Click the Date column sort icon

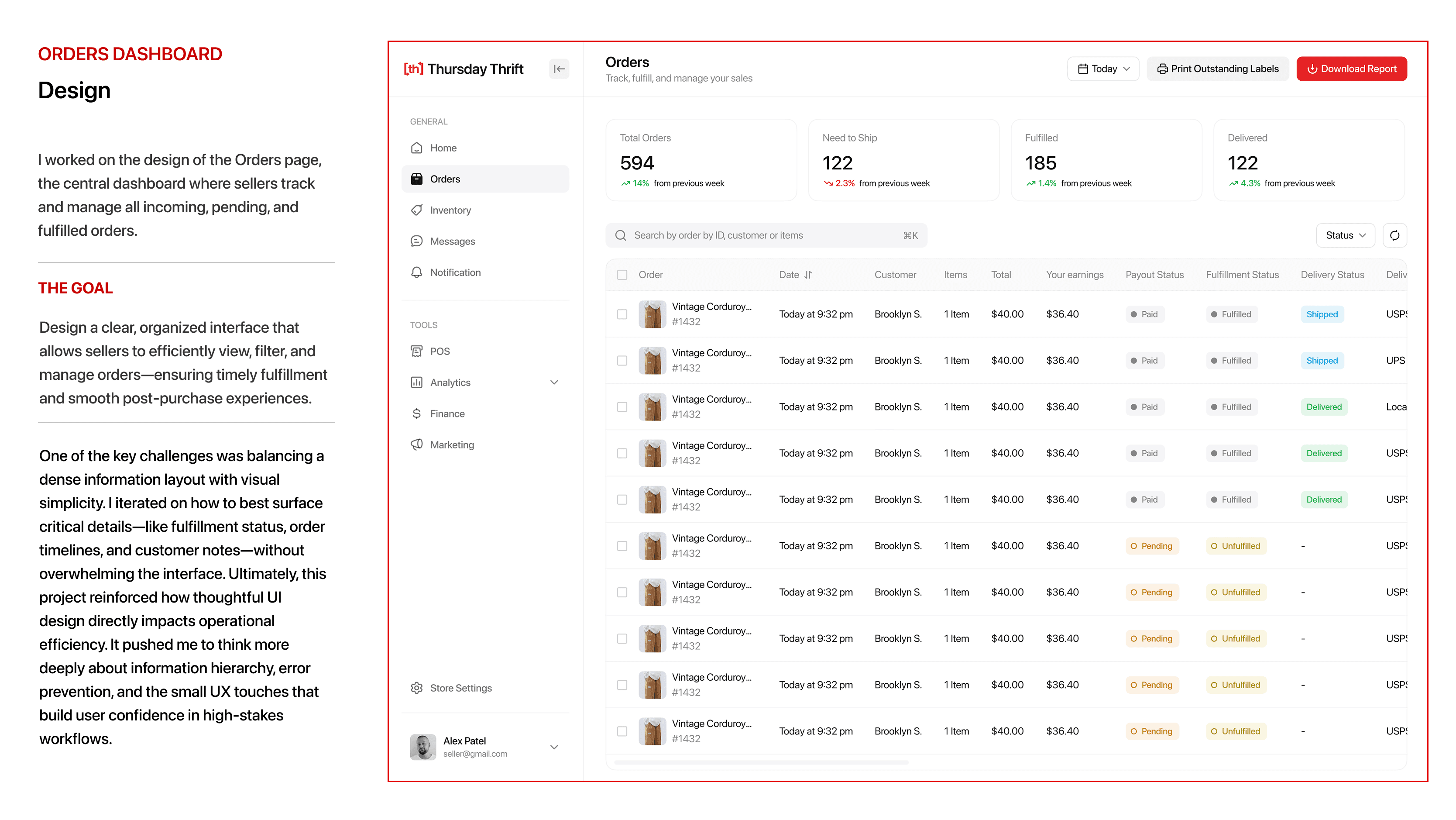coord(808,275)
